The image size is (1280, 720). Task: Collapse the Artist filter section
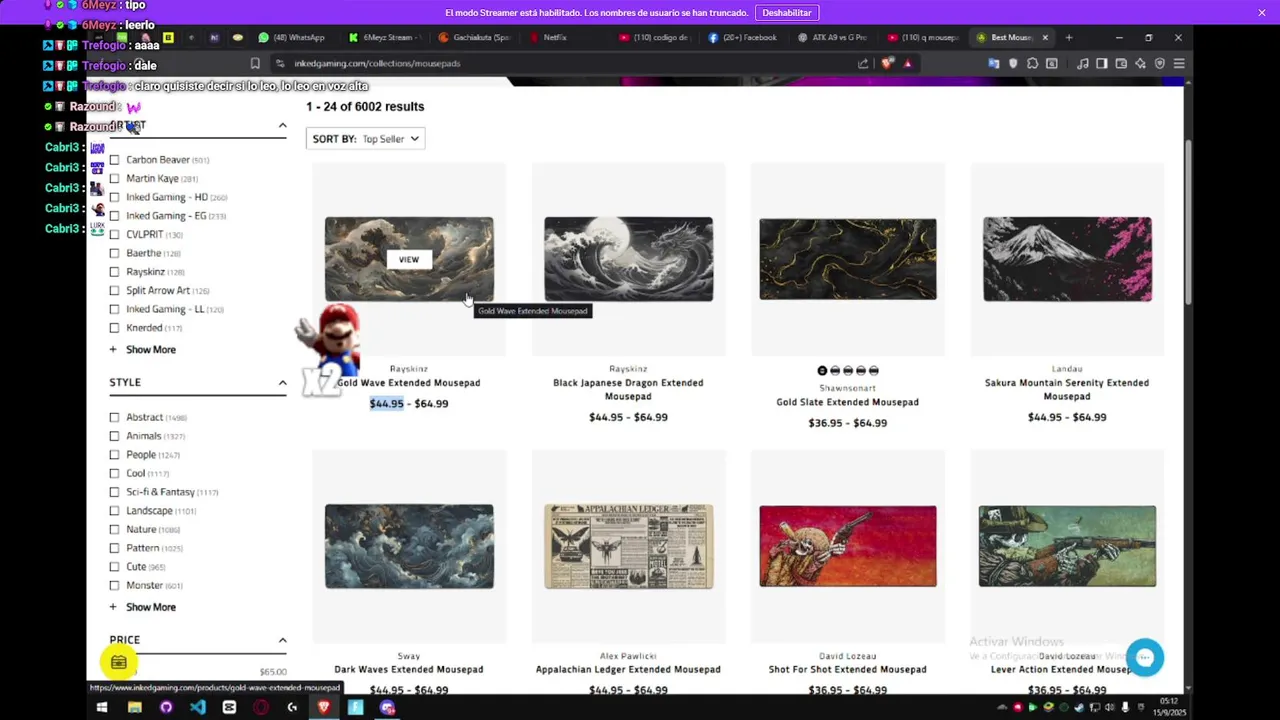282,126
